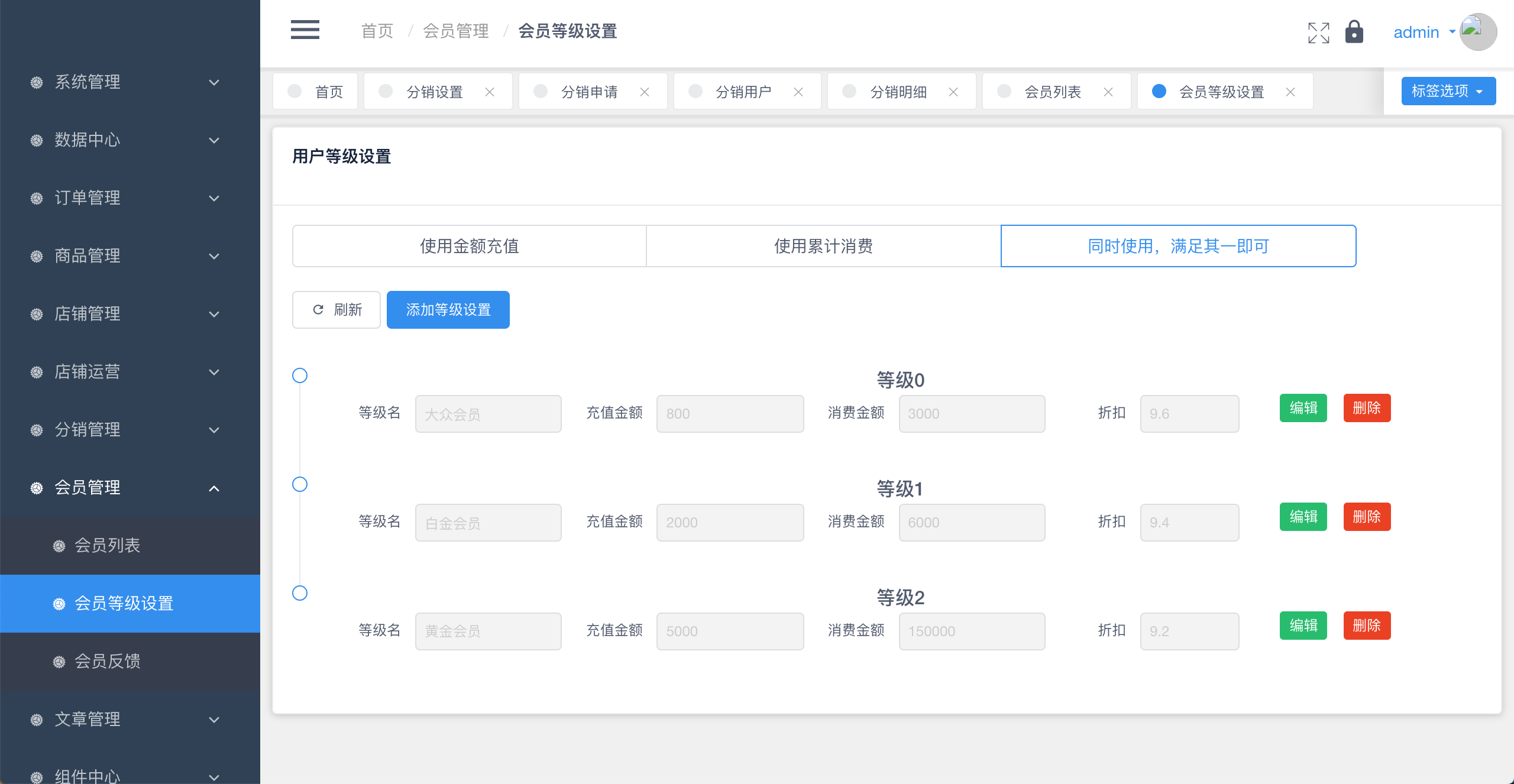Select 使用累计消费 mode option
This screenshot has width=1514, height=784.
click(823, 246)
